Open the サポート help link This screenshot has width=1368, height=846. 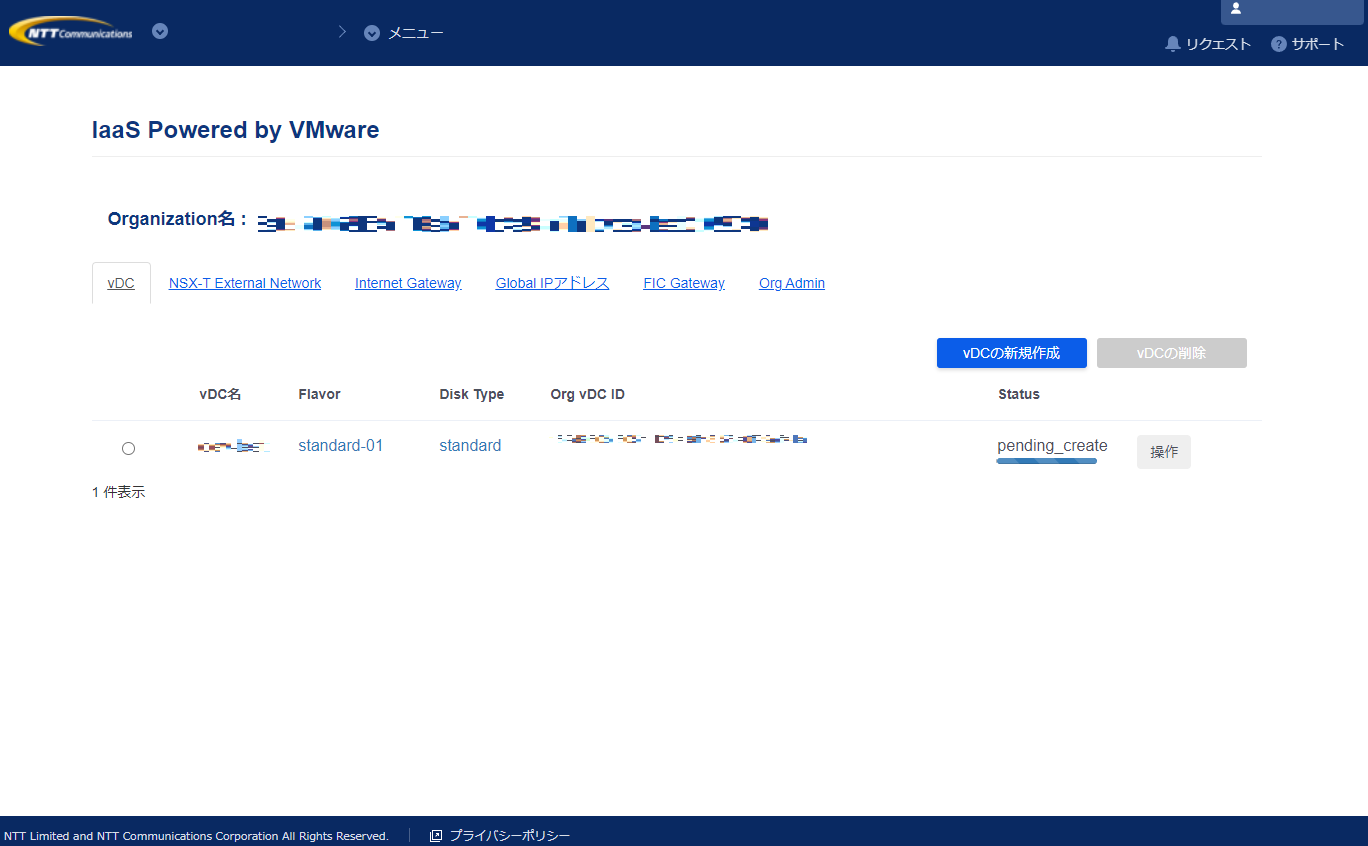[x=1318, y=44]
